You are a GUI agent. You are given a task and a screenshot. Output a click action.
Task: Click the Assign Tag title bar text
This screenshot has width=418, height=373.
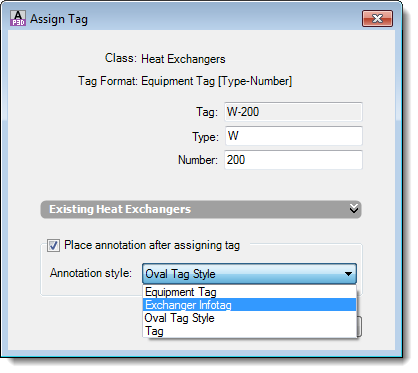[x=59, y=19]
